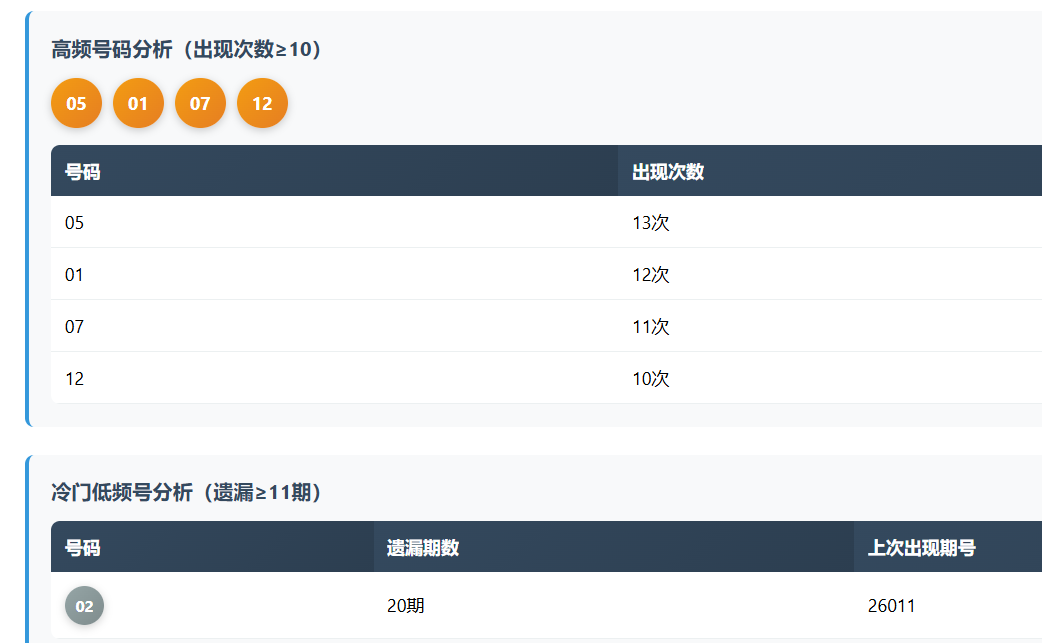The height and width of the screenshot is (643, 1042).
Task: Click the 号码 header in high-frequency table
Action: (x=83, y=171)
